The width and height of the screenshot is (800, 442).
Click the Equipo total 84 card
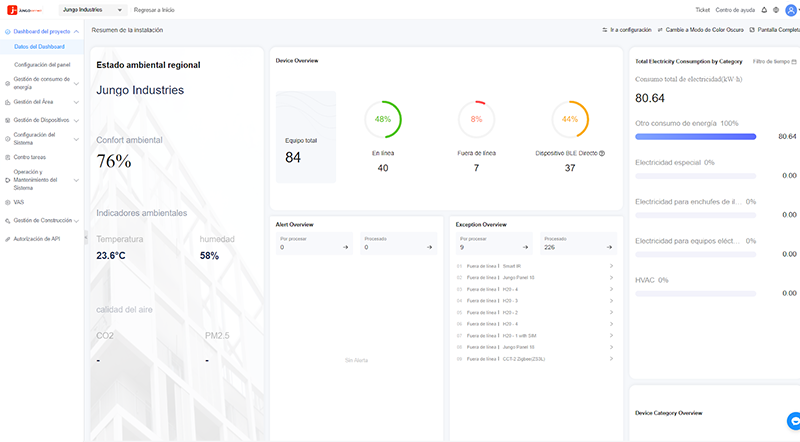click(306, 137)
